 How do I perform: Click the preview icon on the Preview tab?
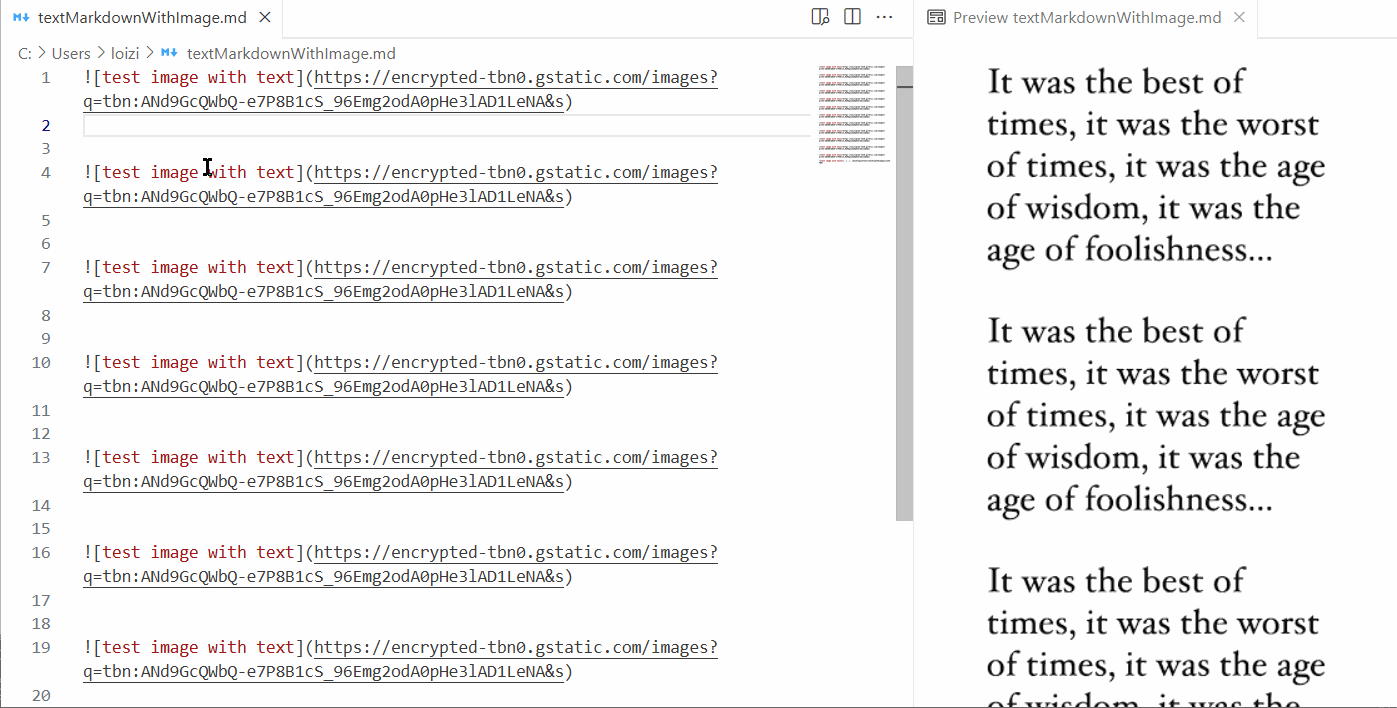pos(936,17)
